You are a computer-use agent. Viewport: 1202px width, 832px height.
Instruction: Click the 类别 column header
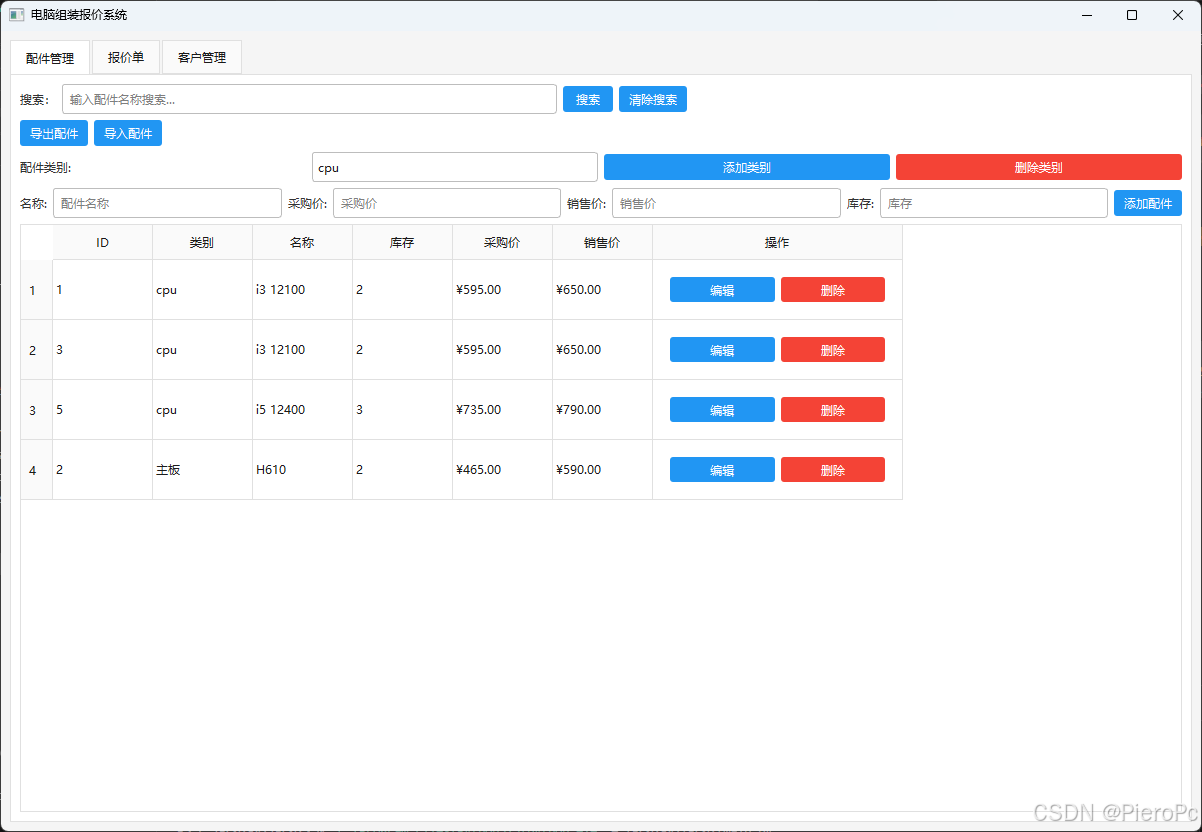coord(202,243)
